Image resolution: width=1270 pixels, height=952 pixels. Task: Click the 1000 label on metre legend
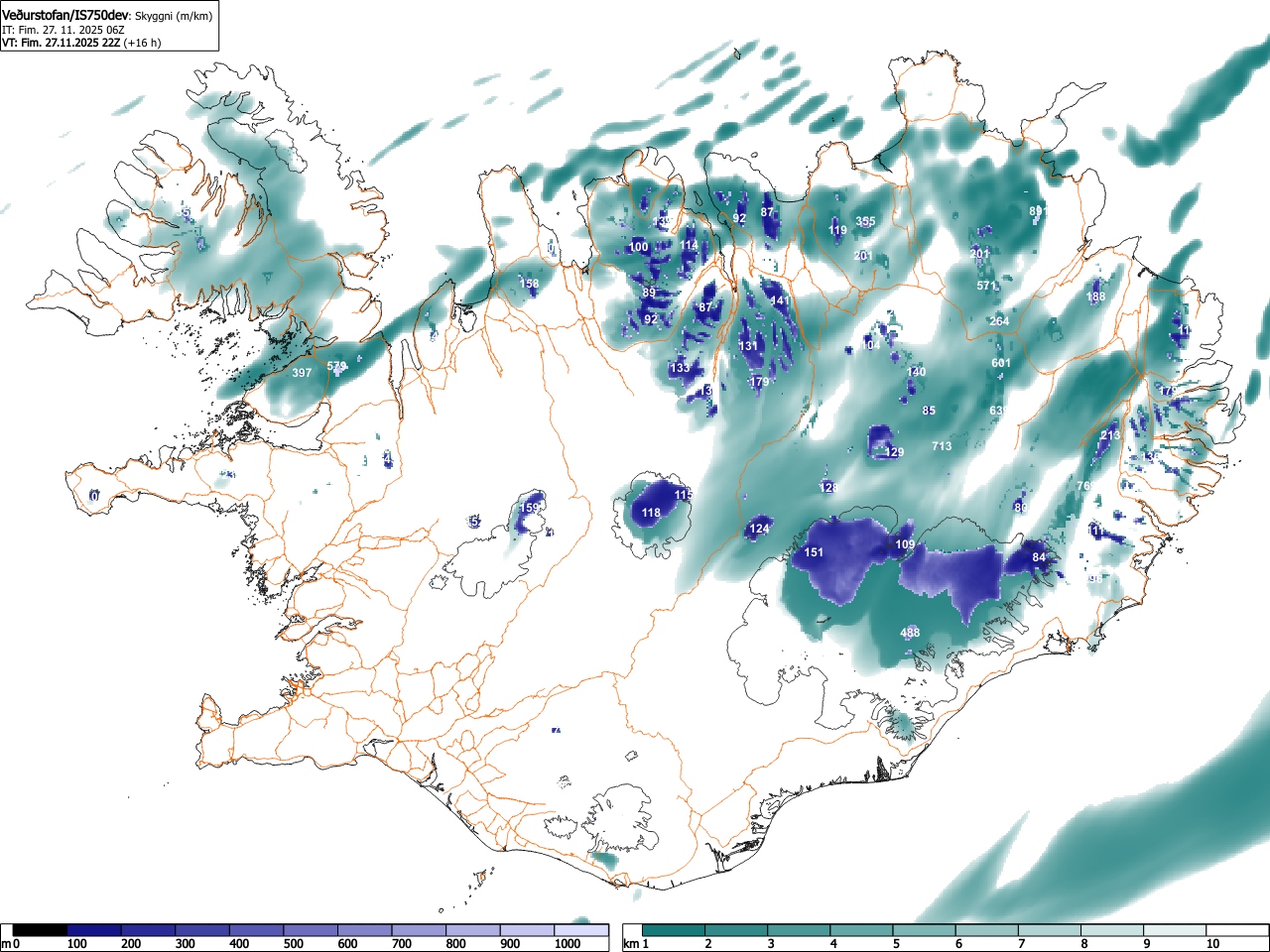568,944
